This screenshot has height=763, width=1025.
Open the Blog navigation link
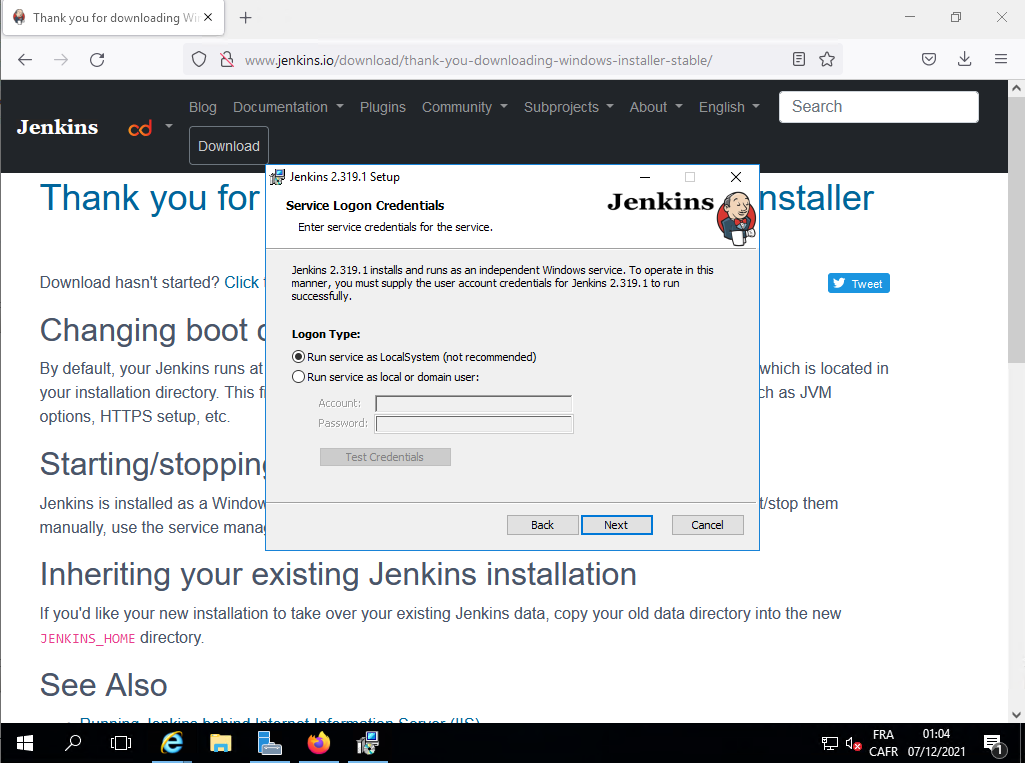click(203, 107)
